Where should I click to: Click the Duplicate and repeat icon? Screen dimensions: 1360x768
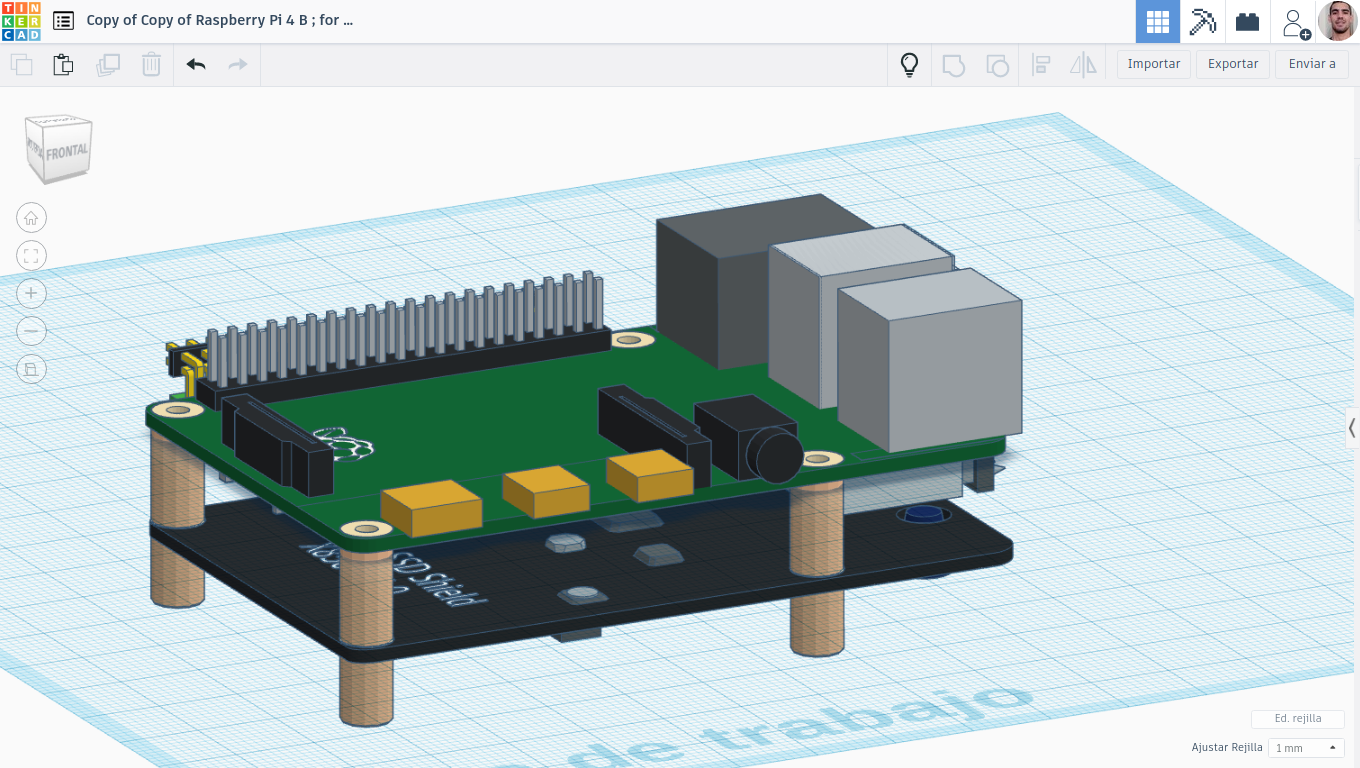tap(108, 65)
